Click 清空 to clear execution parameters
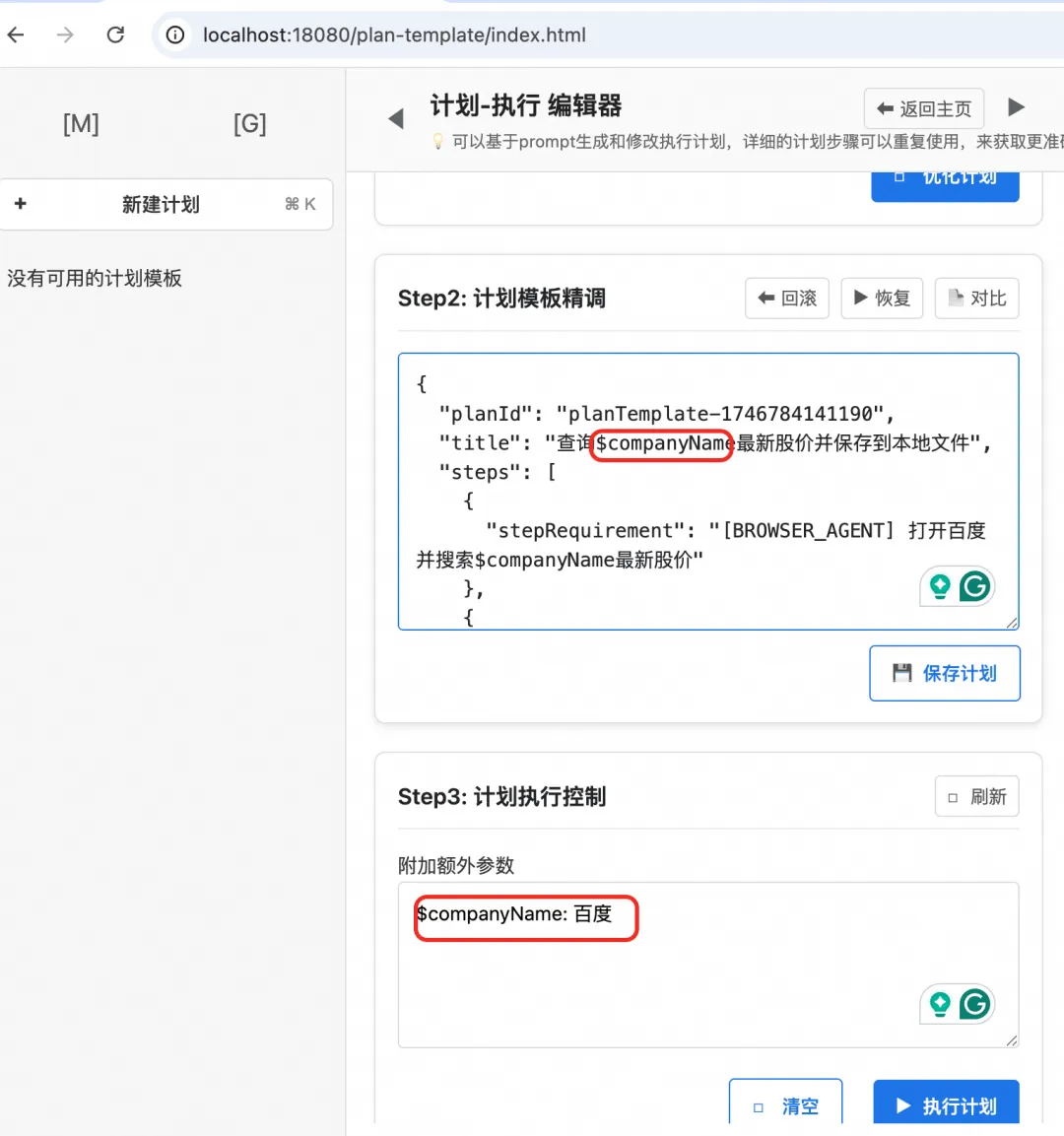The width and height of the screenshot is (1064, 1136). click(785, 1105)
